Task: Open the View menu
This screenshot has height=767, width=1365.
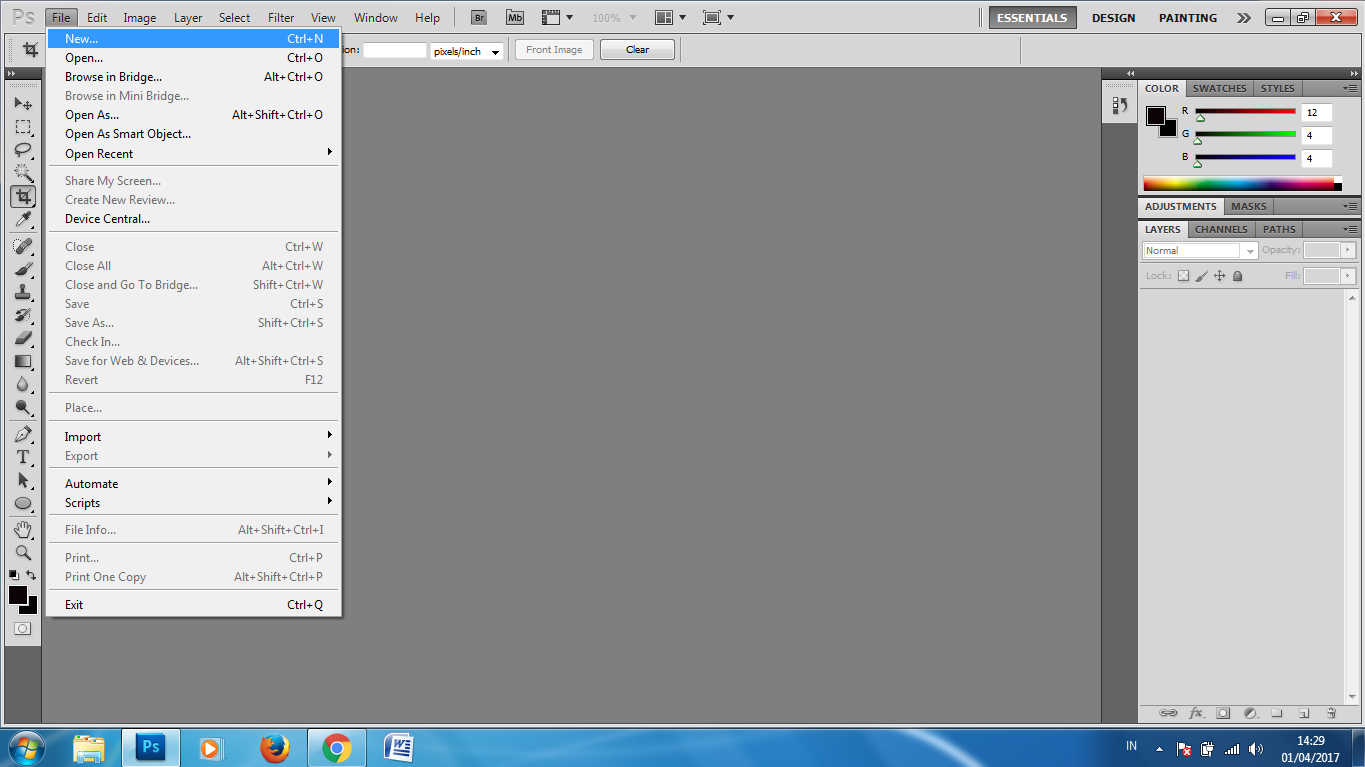Action: [322, 17]
